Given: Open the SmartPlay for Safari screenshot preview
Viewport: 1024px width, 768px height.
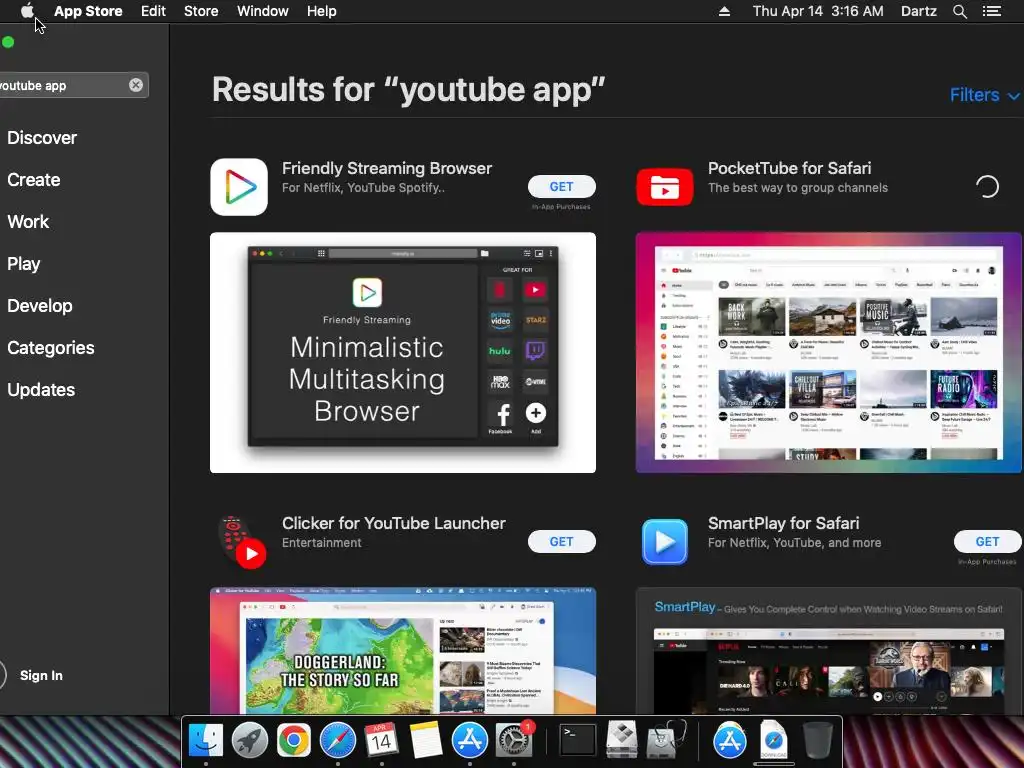Looking at the screenshot, I should [829, 650].
